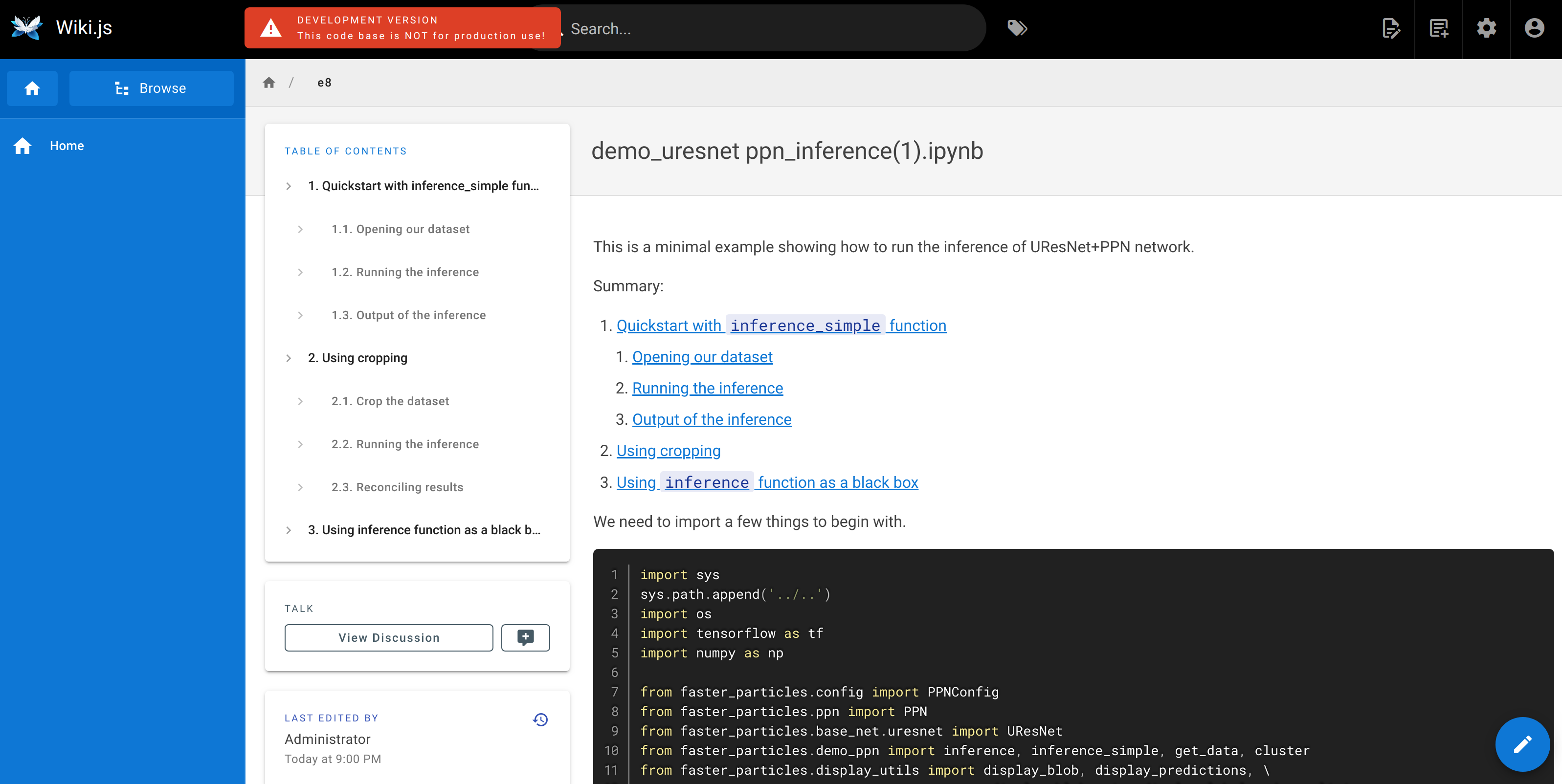Viewport: 1562px width, 784px height.
Task: Click the View Discussion button
Action: click(x=389, y=637)
